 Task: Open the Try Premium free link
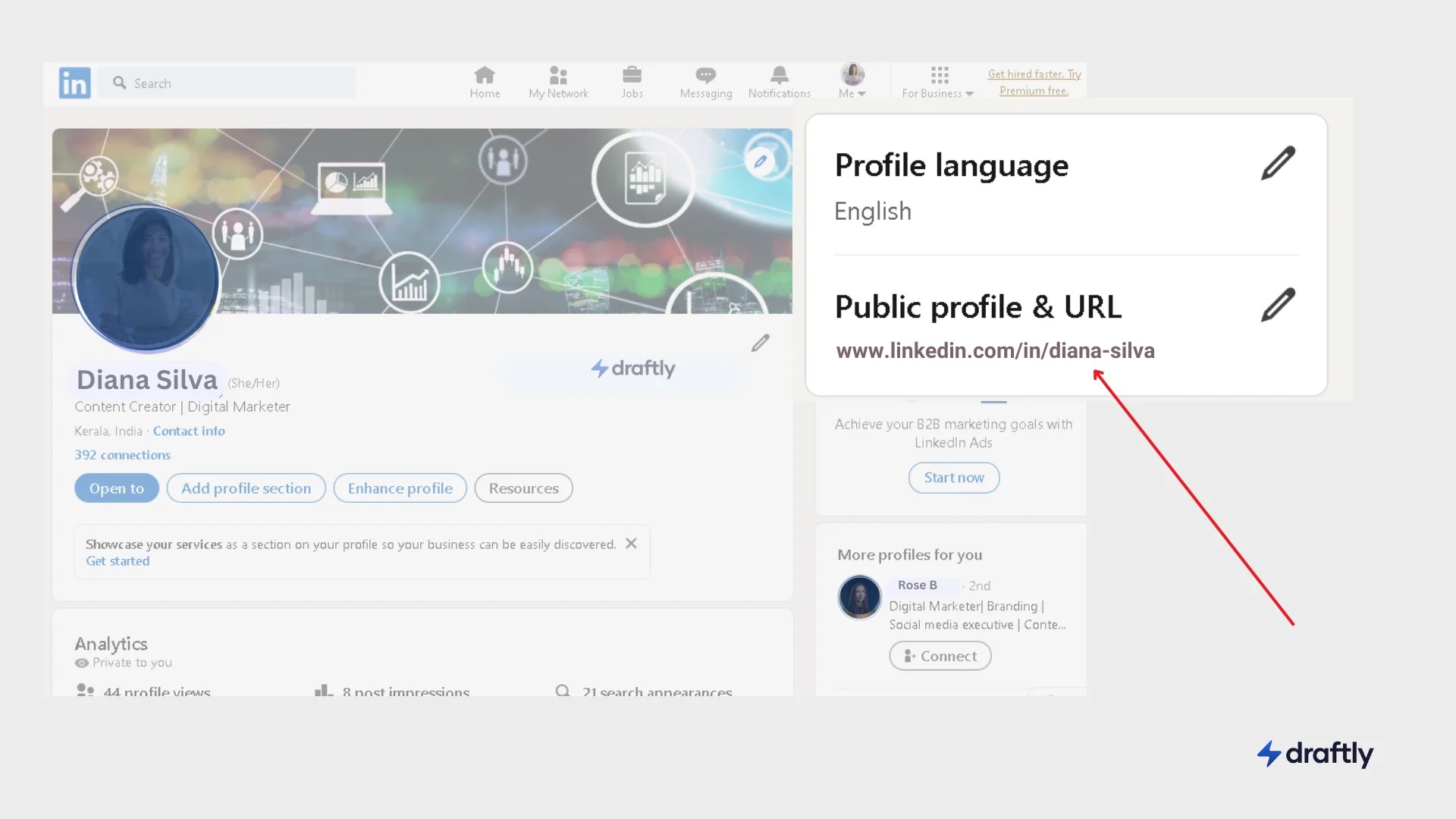pos(1034,82)
